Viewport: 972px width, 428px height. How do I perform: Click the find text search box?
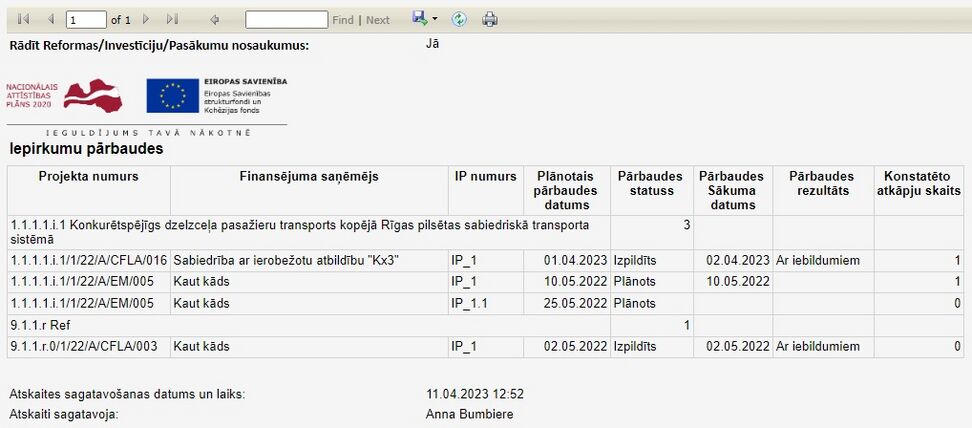pyautogui.click(x=286, y=19)
